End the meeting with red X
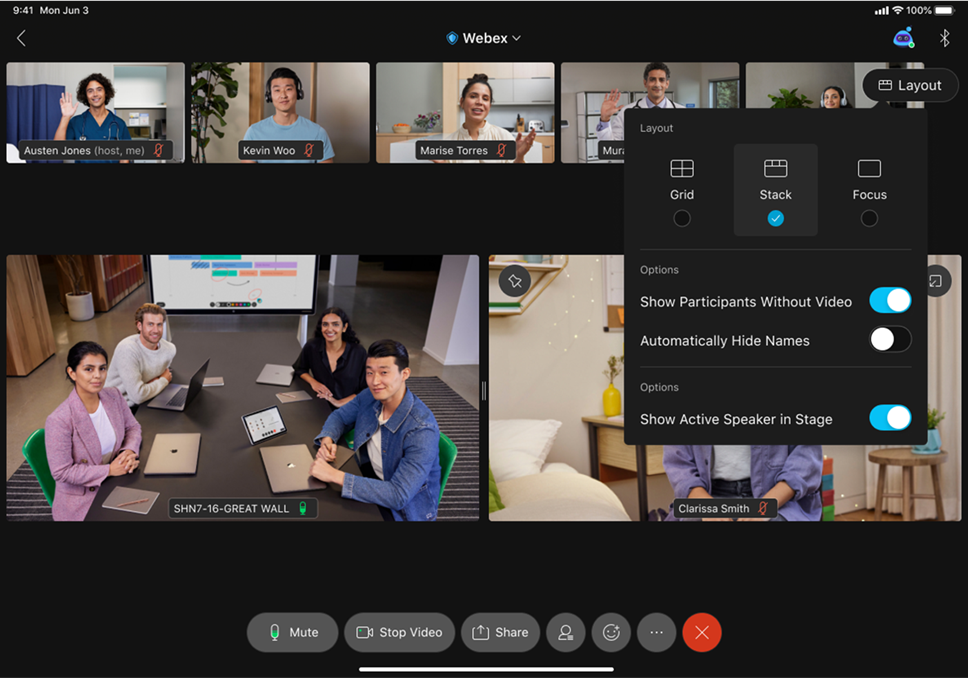Viewport: 968px width, 678px height. (x=702, y=633)
